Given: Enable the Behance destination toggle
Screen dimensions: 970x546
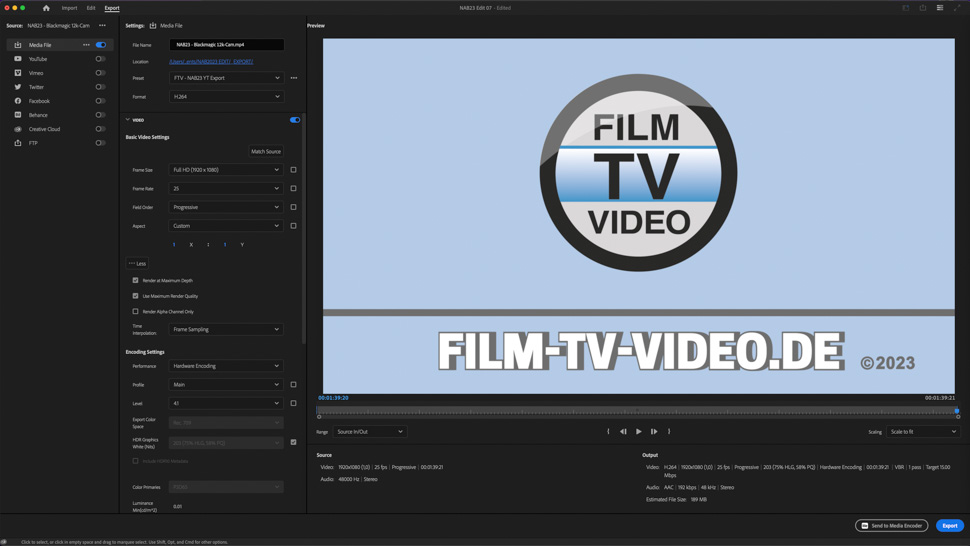Looking at the screenshot, I should (100, 115).
